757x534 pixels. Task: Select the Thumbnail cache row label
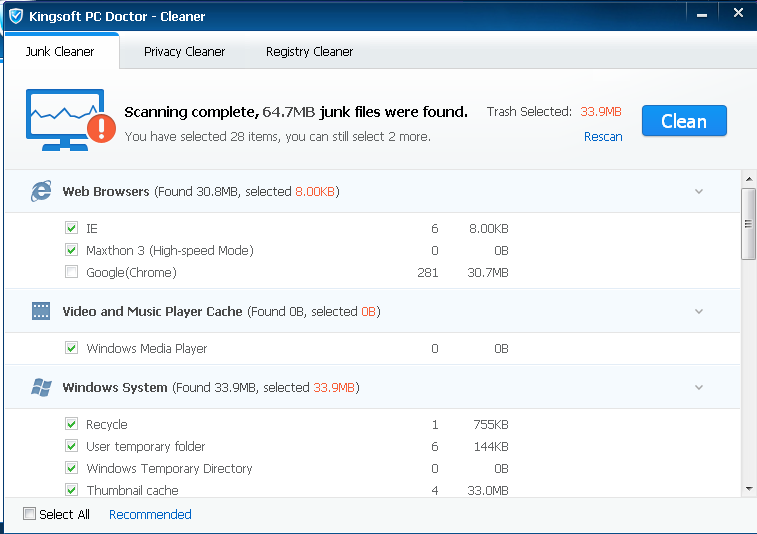(132, 491)
